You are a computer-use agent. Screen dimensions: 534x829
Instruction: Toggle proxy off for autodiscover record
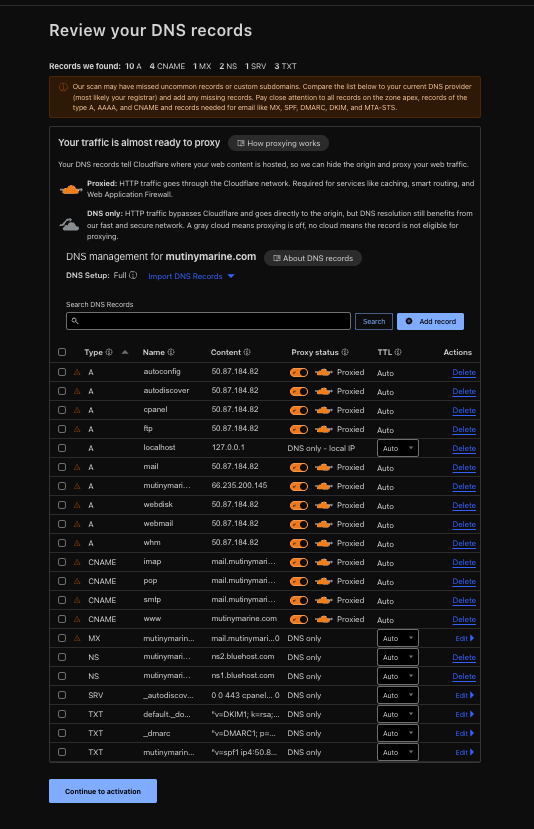click(x=299, y=391)
